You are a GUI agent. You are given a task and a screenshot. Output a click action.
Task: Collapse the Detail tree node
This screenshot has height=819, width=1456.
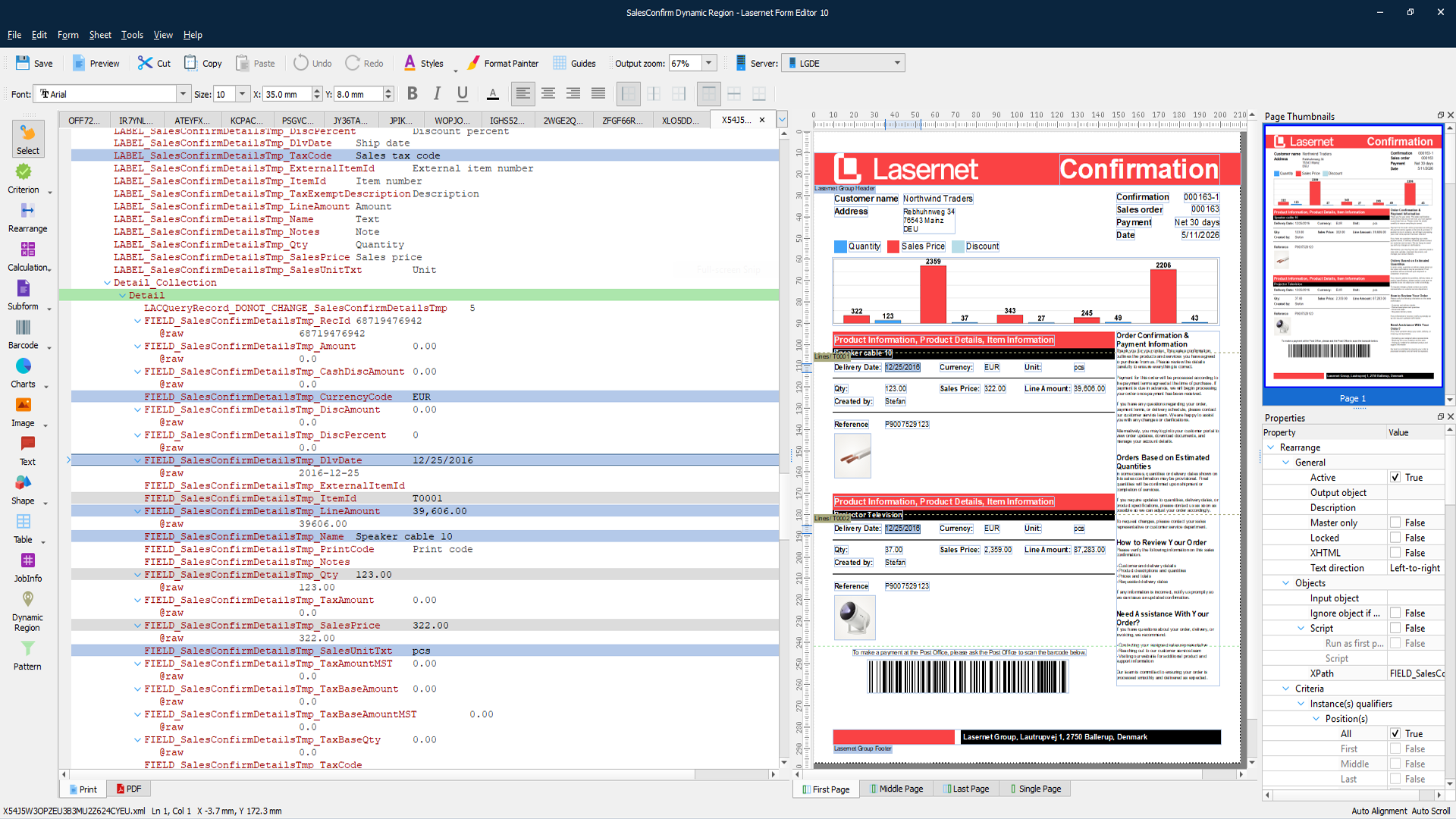(x=122, y=296)
